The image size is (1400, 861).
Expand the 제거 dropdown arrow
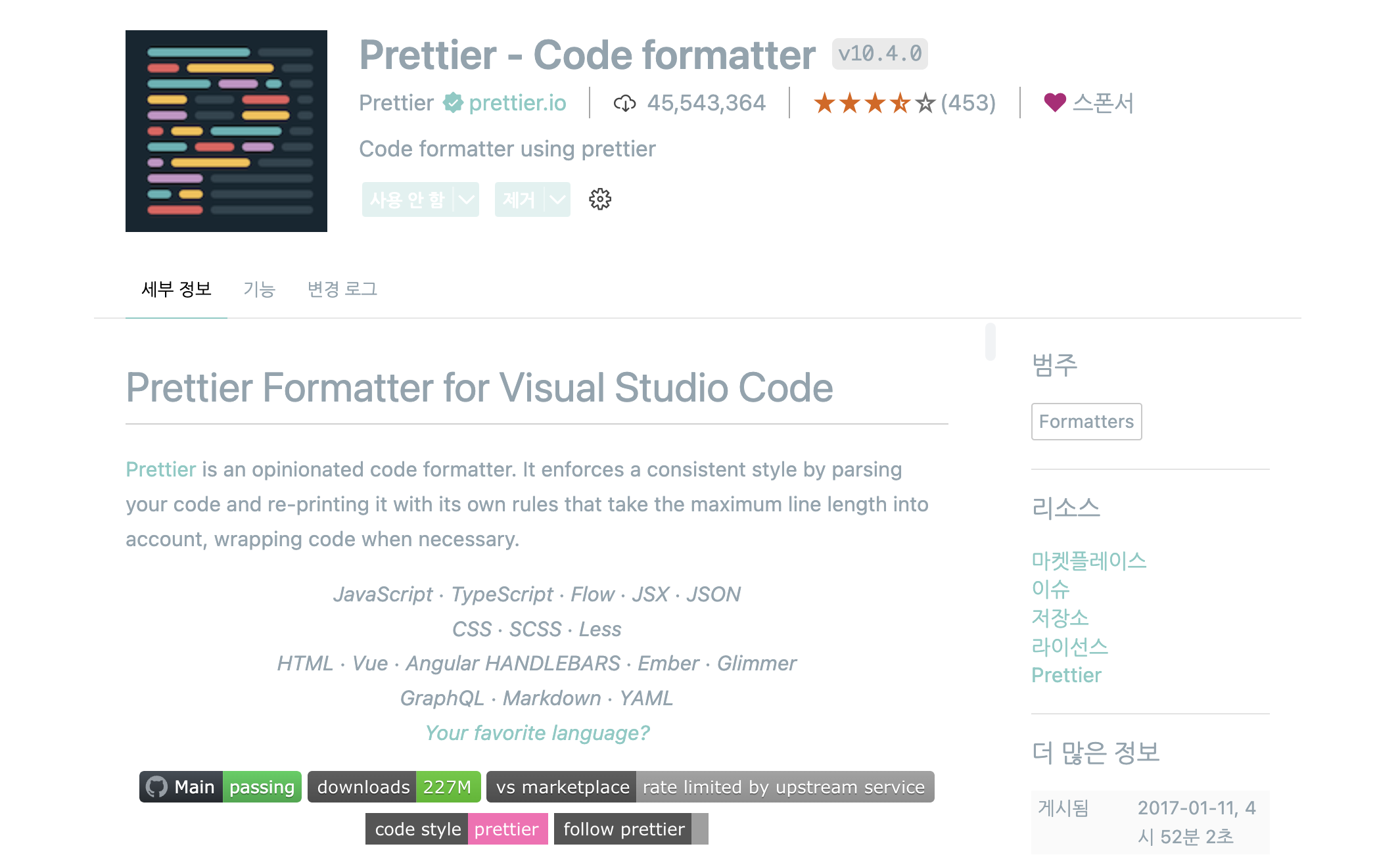557,200
